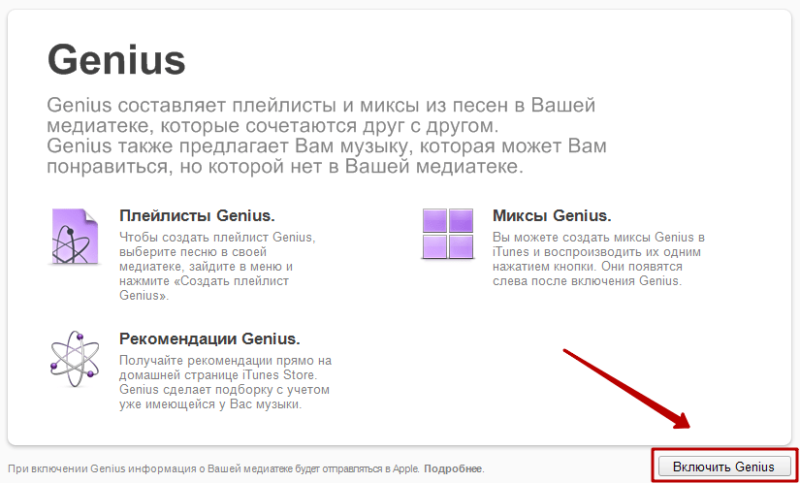Turn on Genius with Включить Genius button
The width and height of the screenshot is (800, 483).
723,466
